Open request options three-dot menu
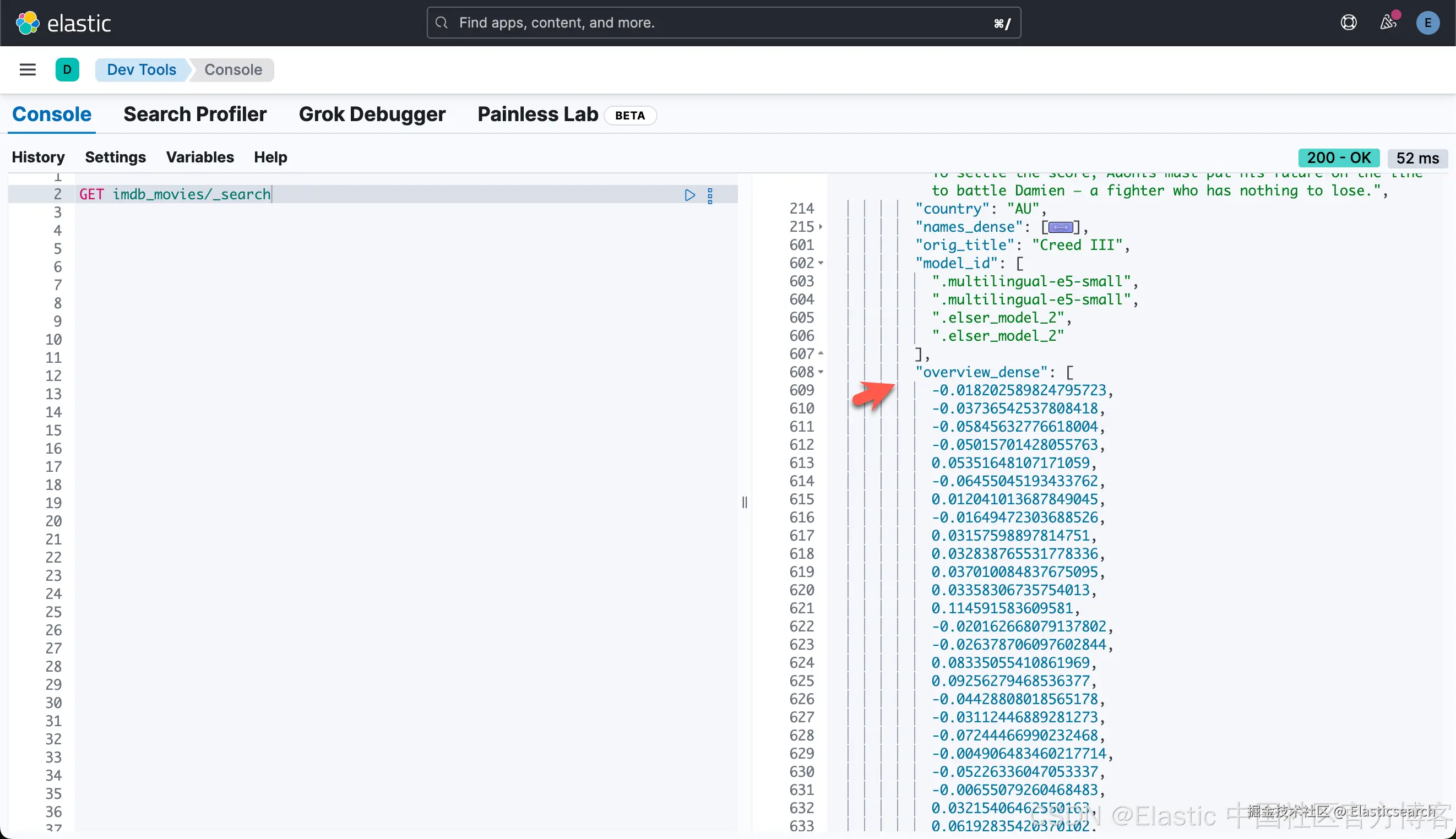Image resolution: width=1456 pixels, height=839 pixels. (x=710, y=195)
